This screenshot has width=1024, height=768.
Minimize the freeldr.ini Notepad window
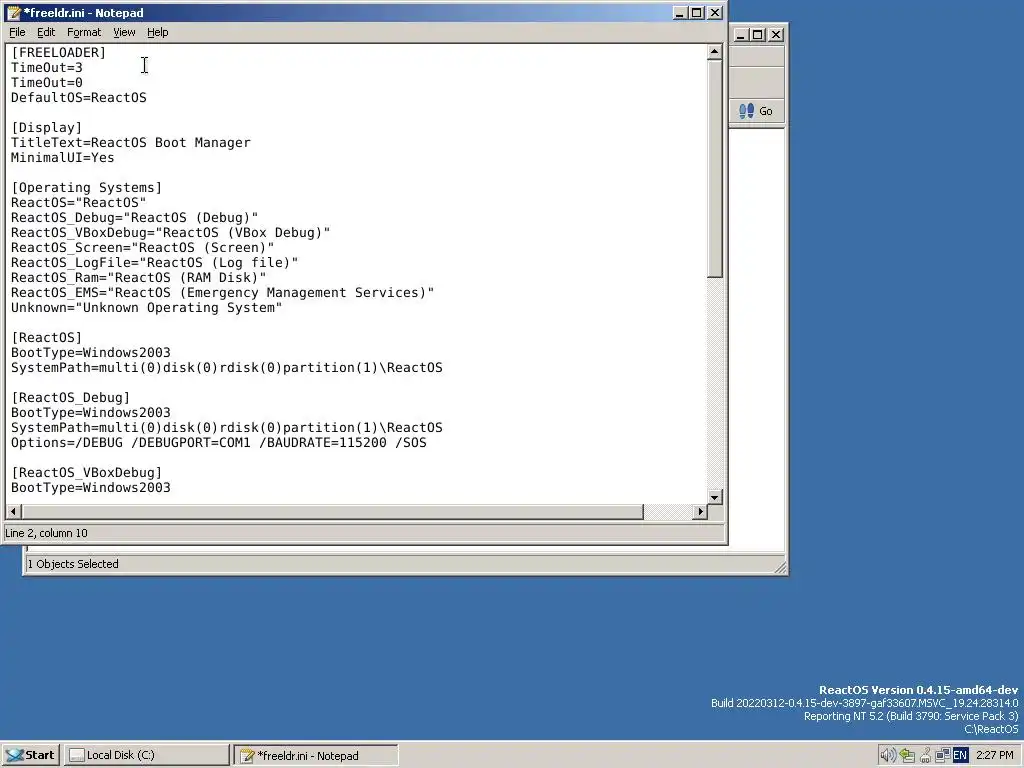click(x=680, y=12)
